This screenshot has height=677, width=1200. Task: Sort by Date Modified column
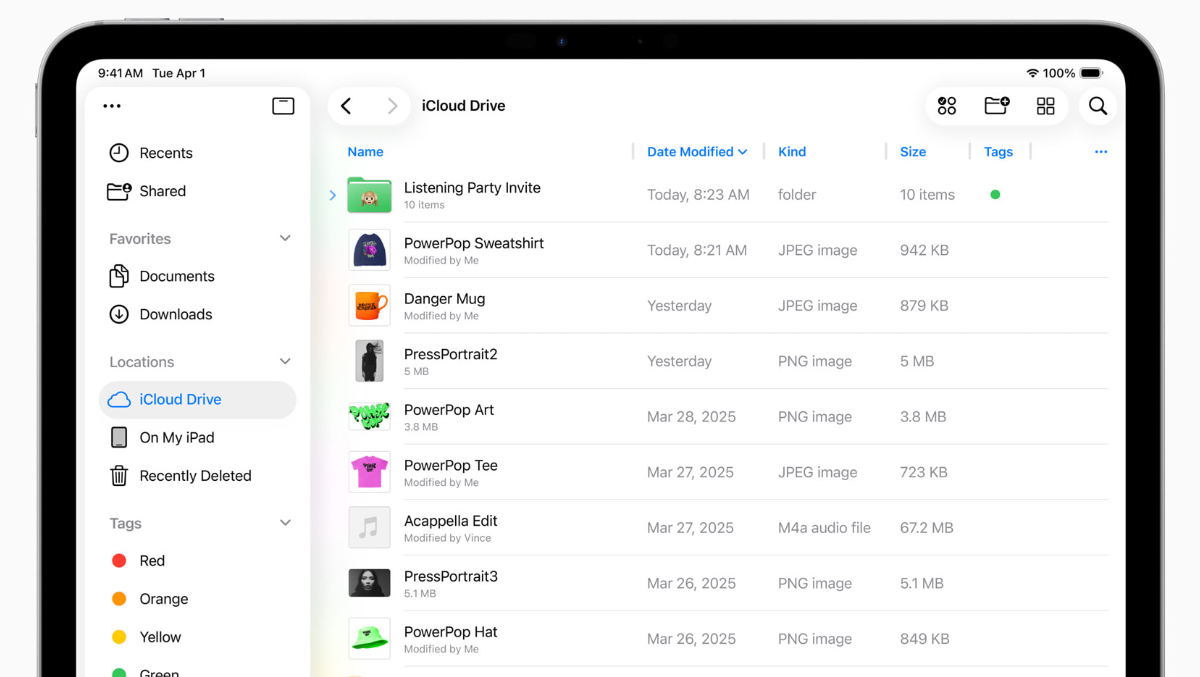696,152
